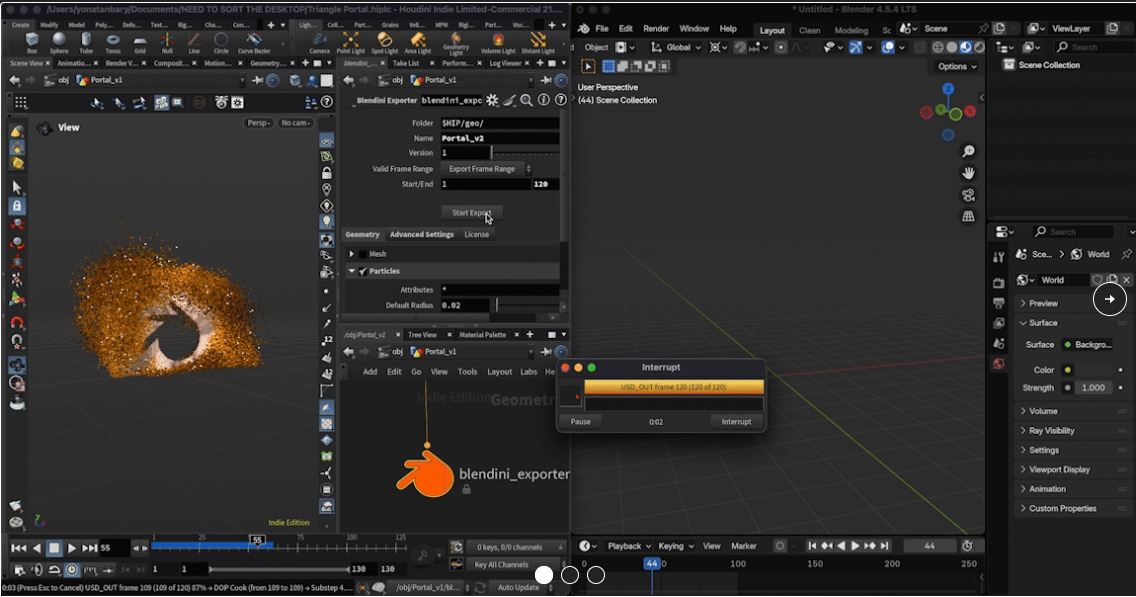The width and height of the screenshot is (1136, 597).
Task: Open the Export Frame Range dropdown
Action: (x=486, y=169)
